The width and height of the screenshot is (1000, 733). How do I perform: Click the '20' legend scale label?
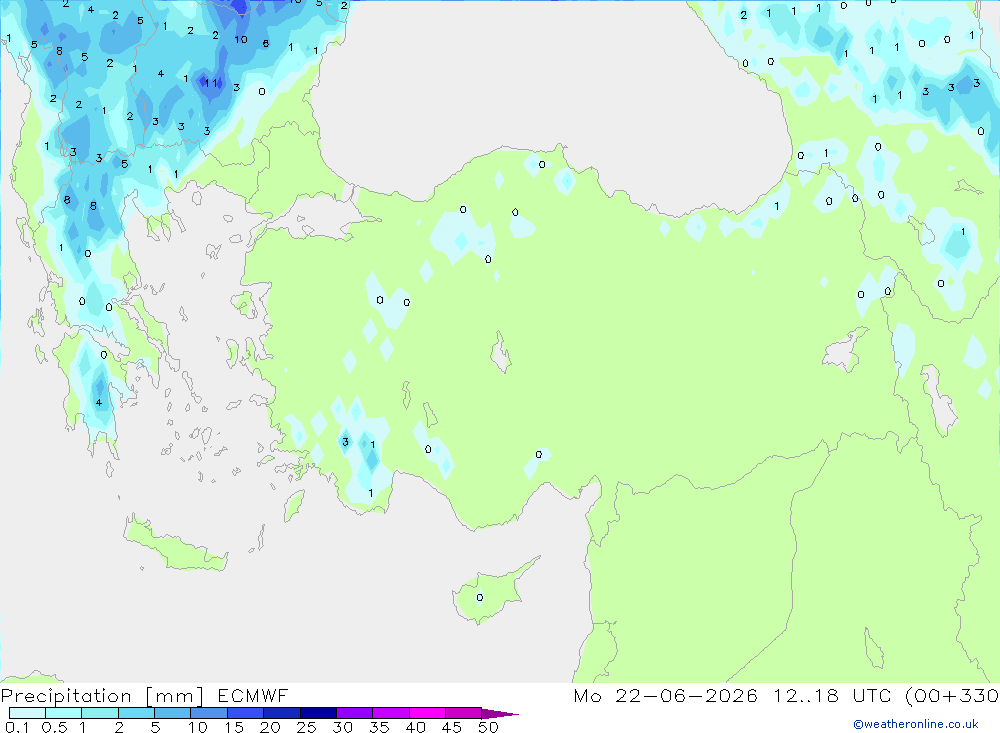(x=270, y=727)
